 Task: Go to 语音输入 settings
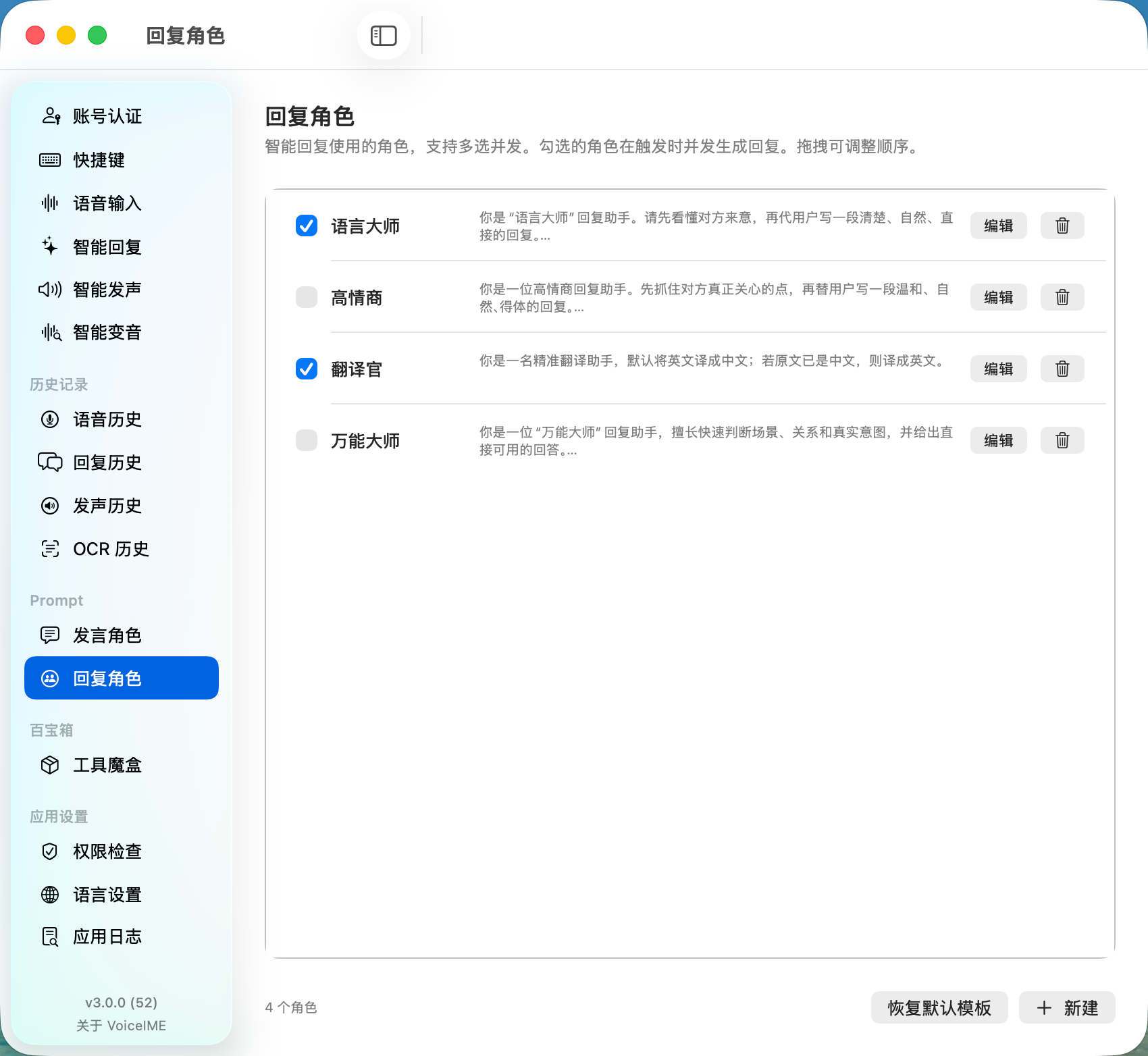(122, 203)
